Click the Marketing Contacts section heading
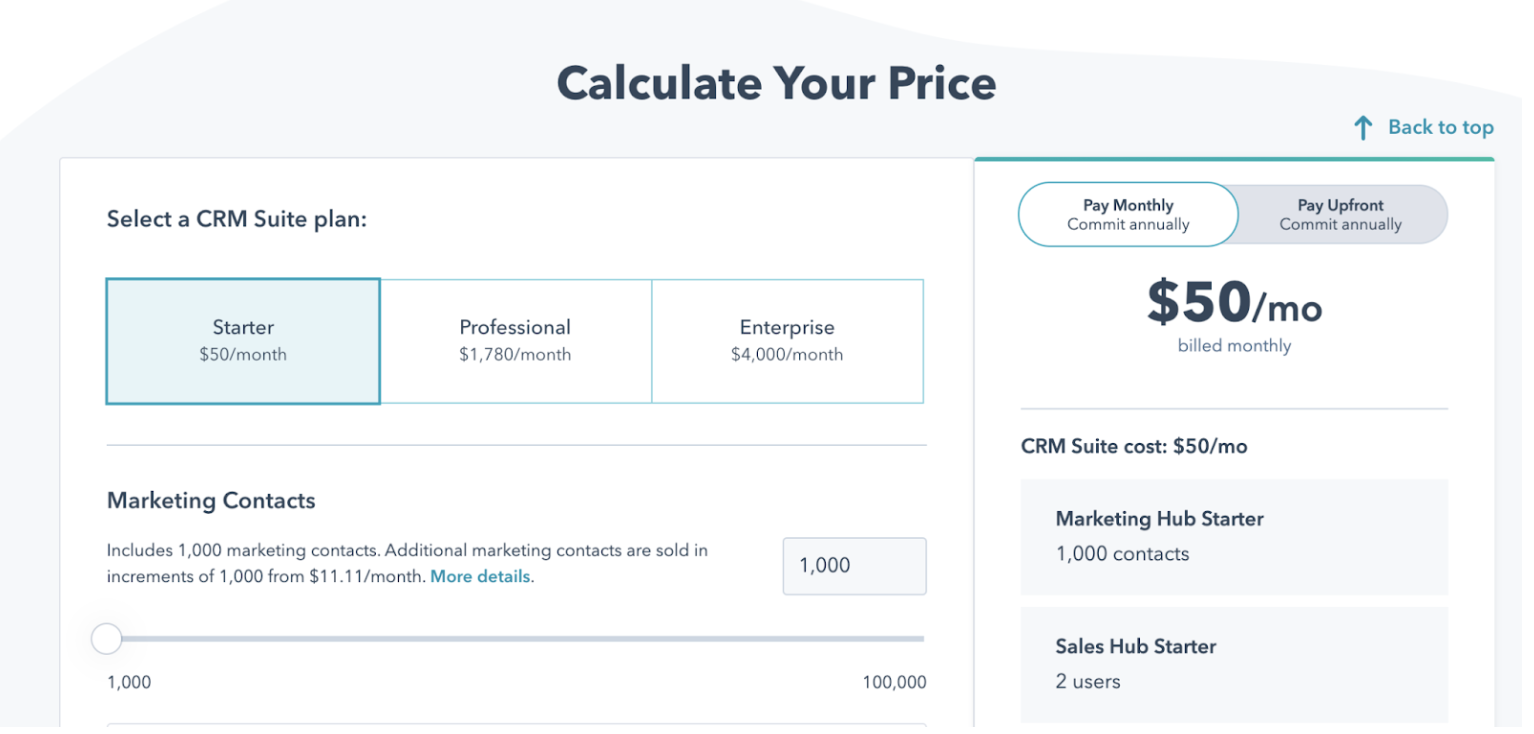 pos(211,501)
